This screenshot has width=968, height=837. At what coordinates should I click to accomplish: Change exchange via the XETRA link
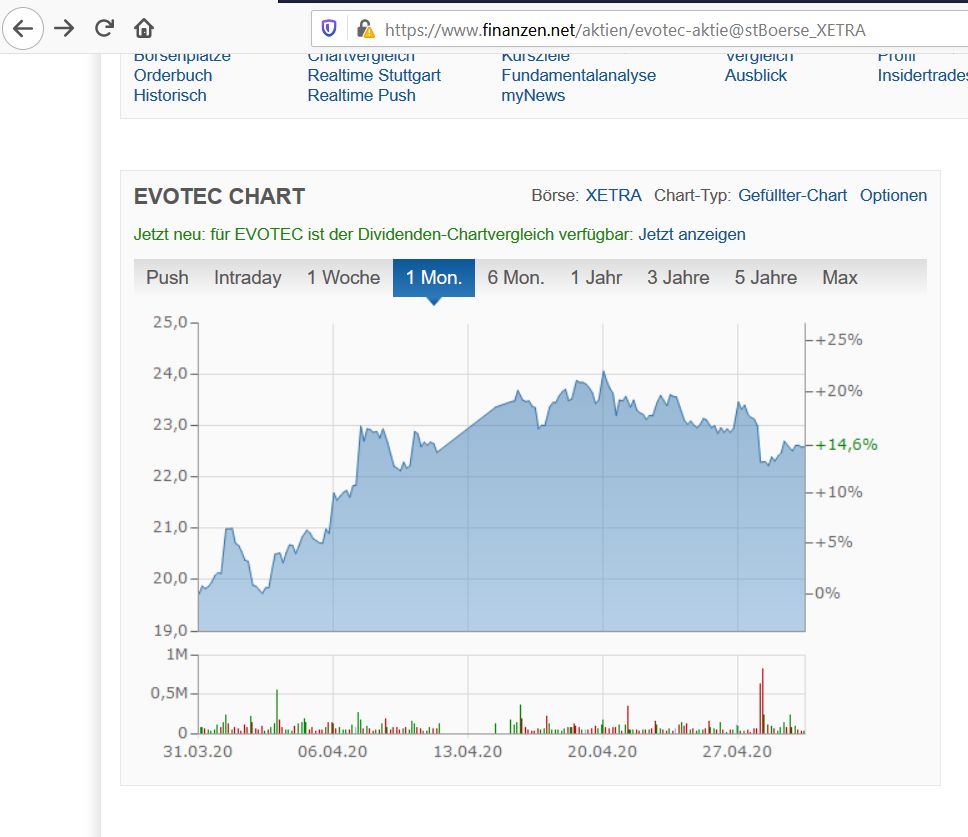point(613,196)
